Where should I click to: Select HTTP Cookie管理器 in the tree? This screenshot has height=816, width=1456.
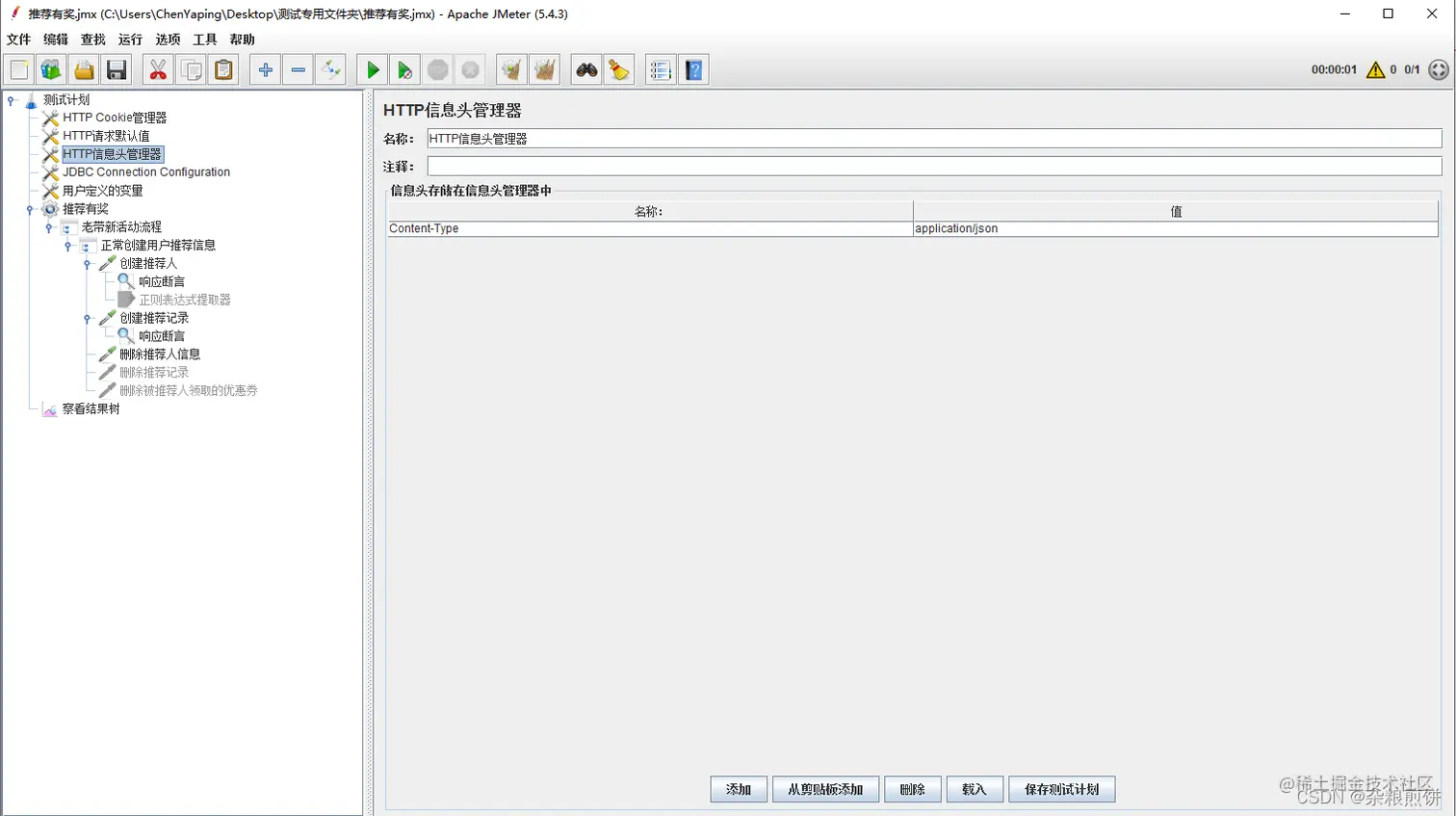tap(115, 118)
